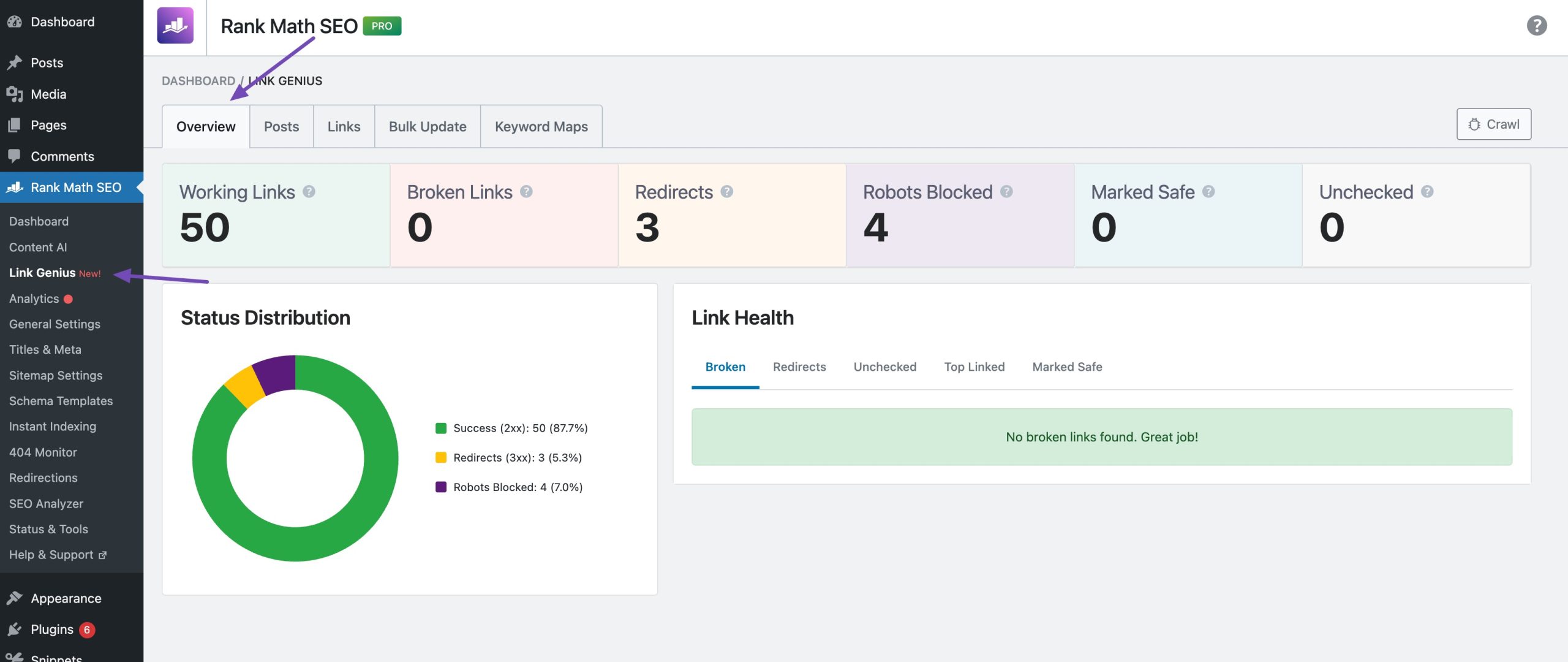Click the Rank Math logo icon

[x=176, y=26]
